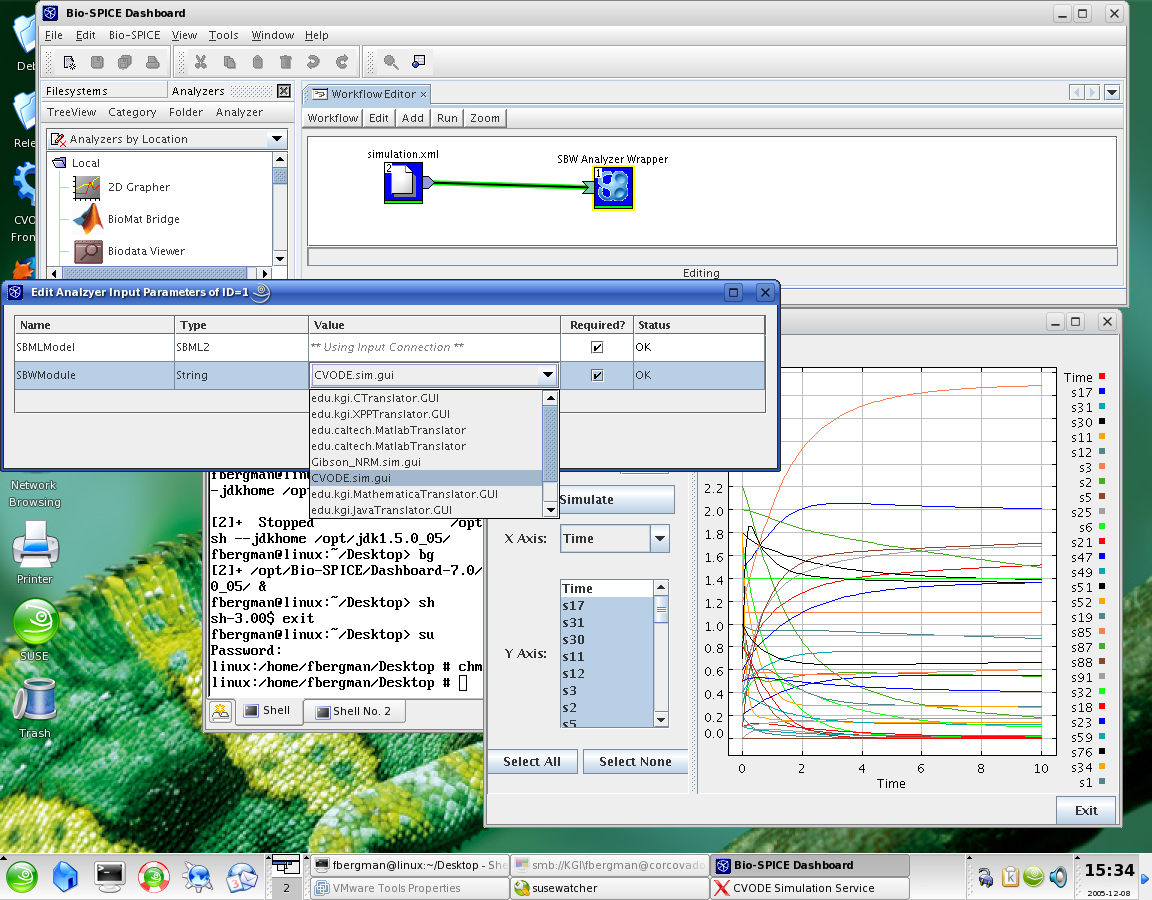
Task: Click the Y Axis list scroll down arrow
Action: tap(661, 720)
